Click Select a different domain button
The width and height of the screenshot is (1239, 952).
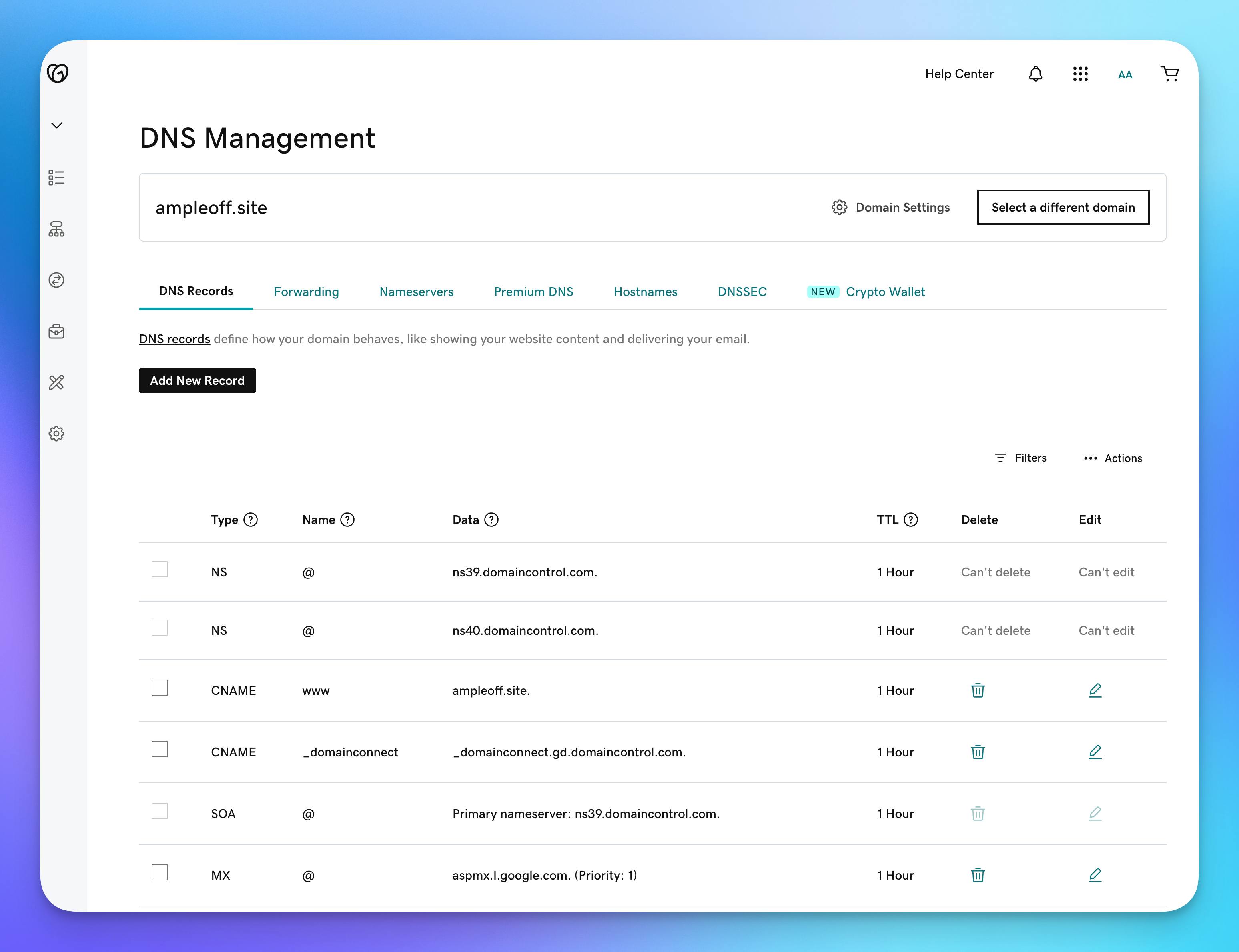1063,207
